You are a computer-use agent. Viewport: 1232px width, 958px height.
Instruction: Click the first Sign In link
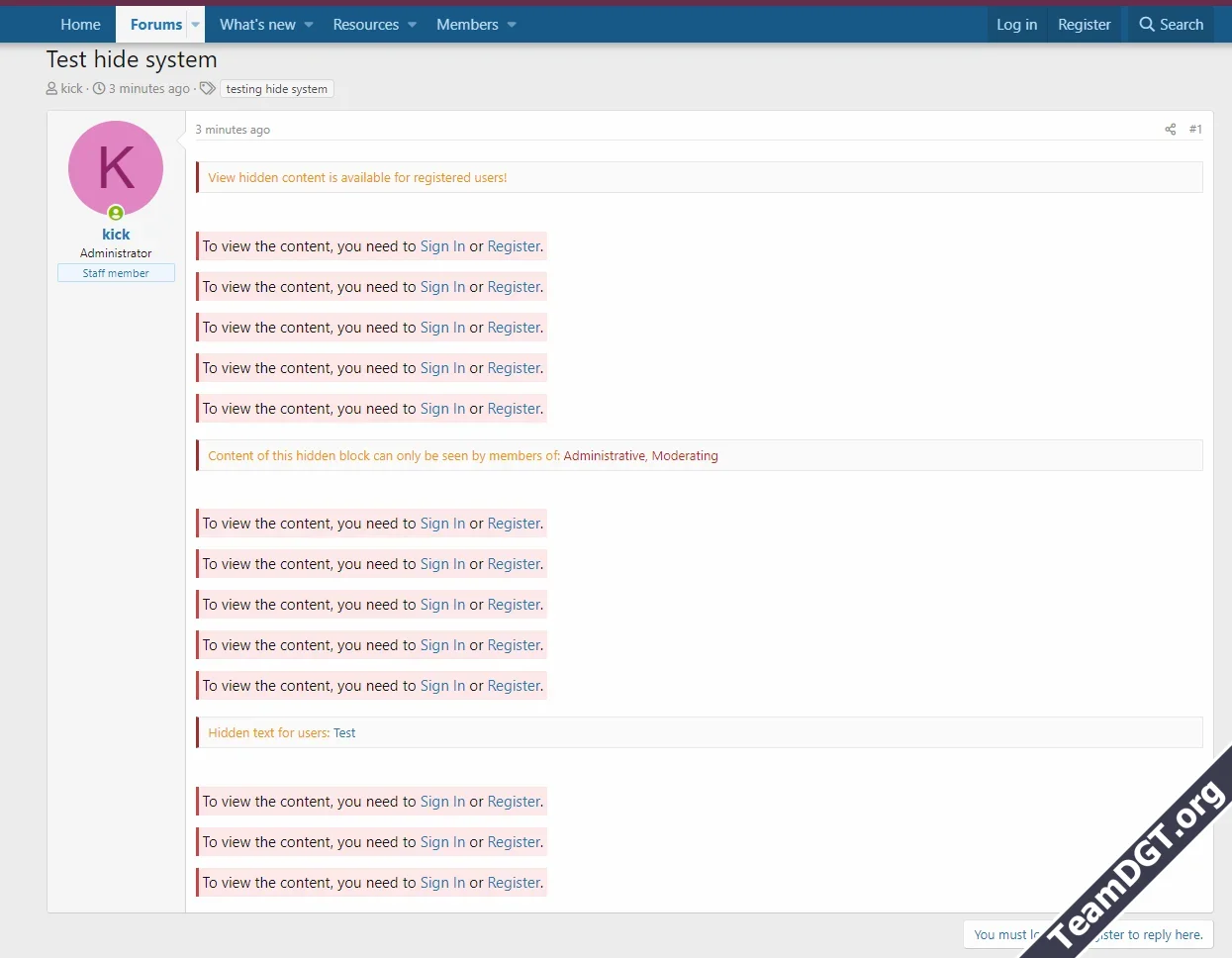442,245
